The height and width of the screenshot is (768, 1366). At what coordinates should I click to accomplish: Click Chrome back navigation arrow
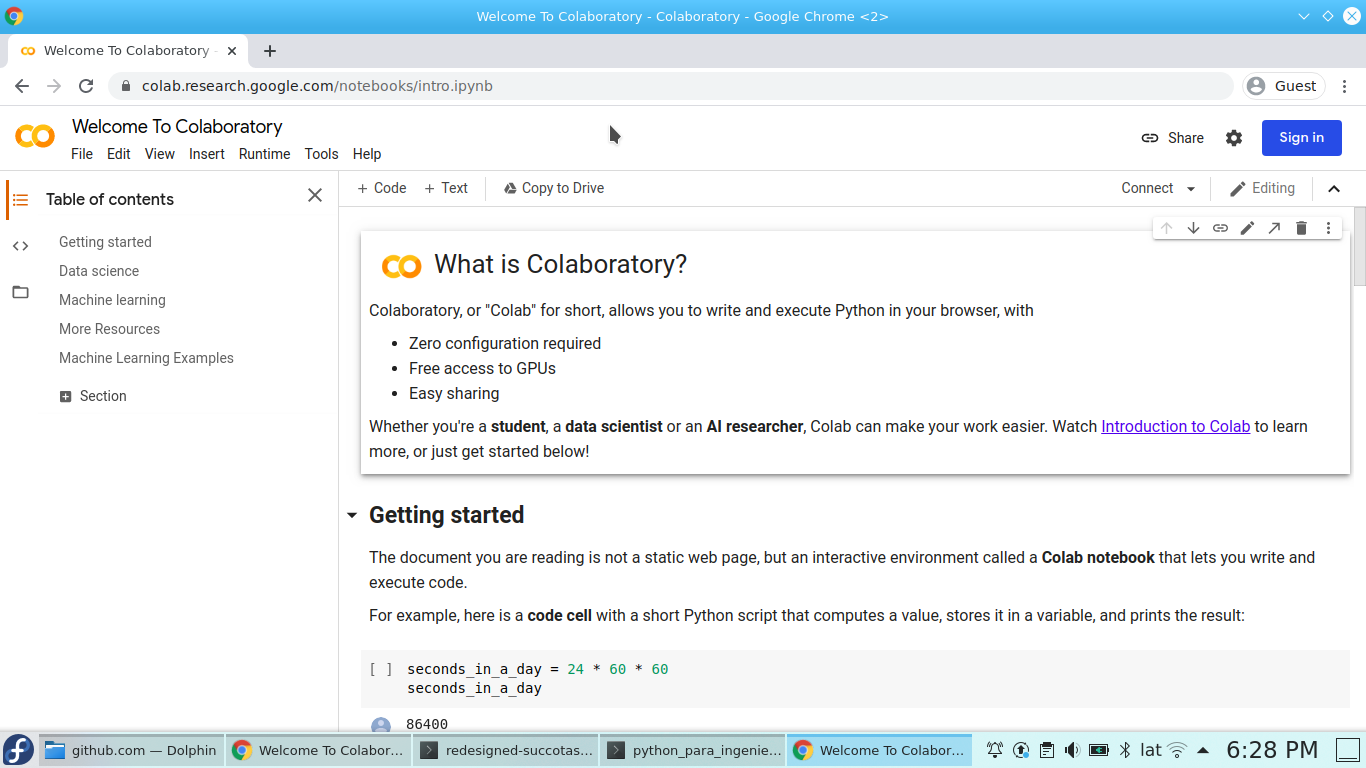click(22, 86)
